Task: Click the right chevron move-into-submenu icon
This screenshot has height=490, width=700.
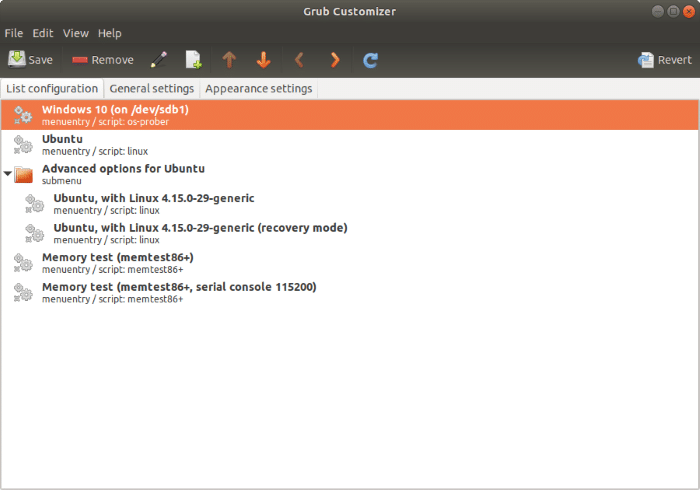Action: pyautogui.click(x=335, y=60)
